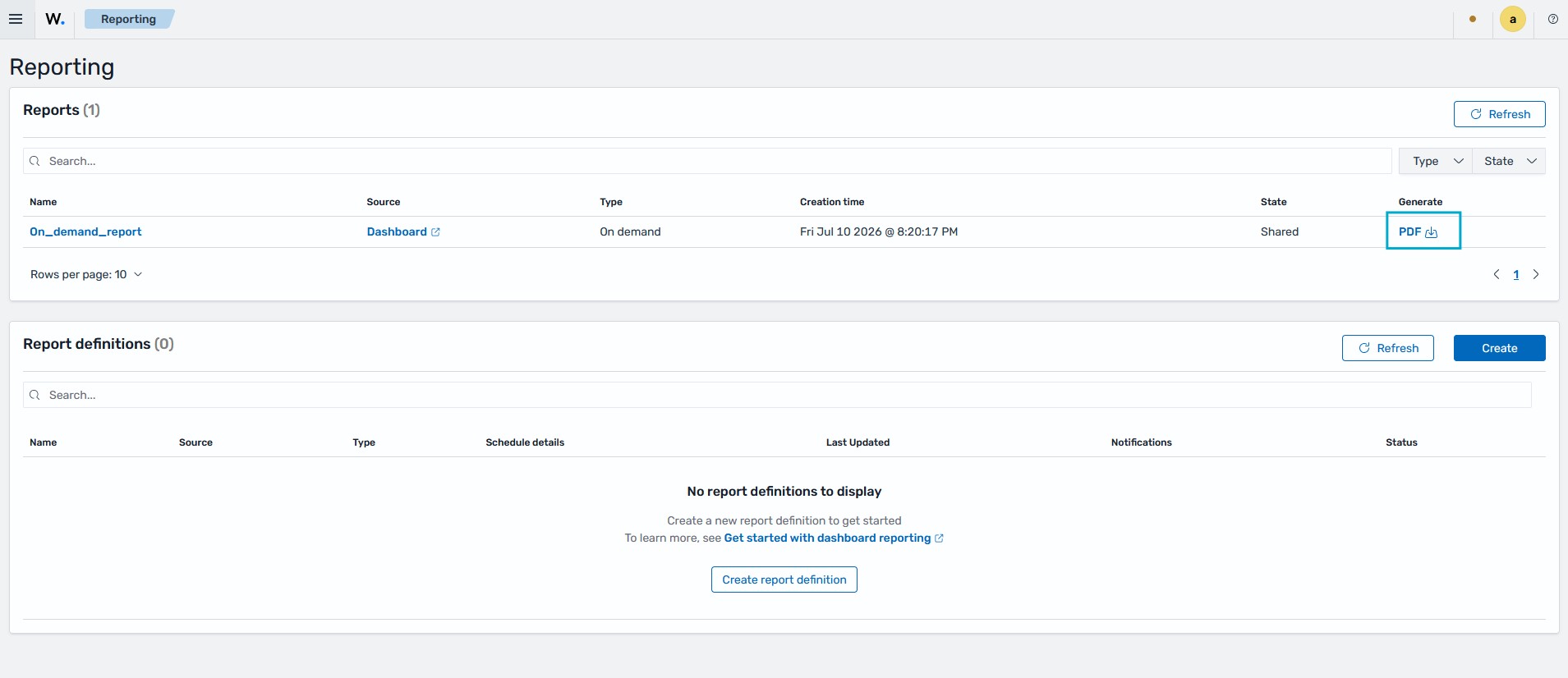Refresh the Report definitions list
The width and height of the screenshot is (1568, 678).
coord(1387,348)
